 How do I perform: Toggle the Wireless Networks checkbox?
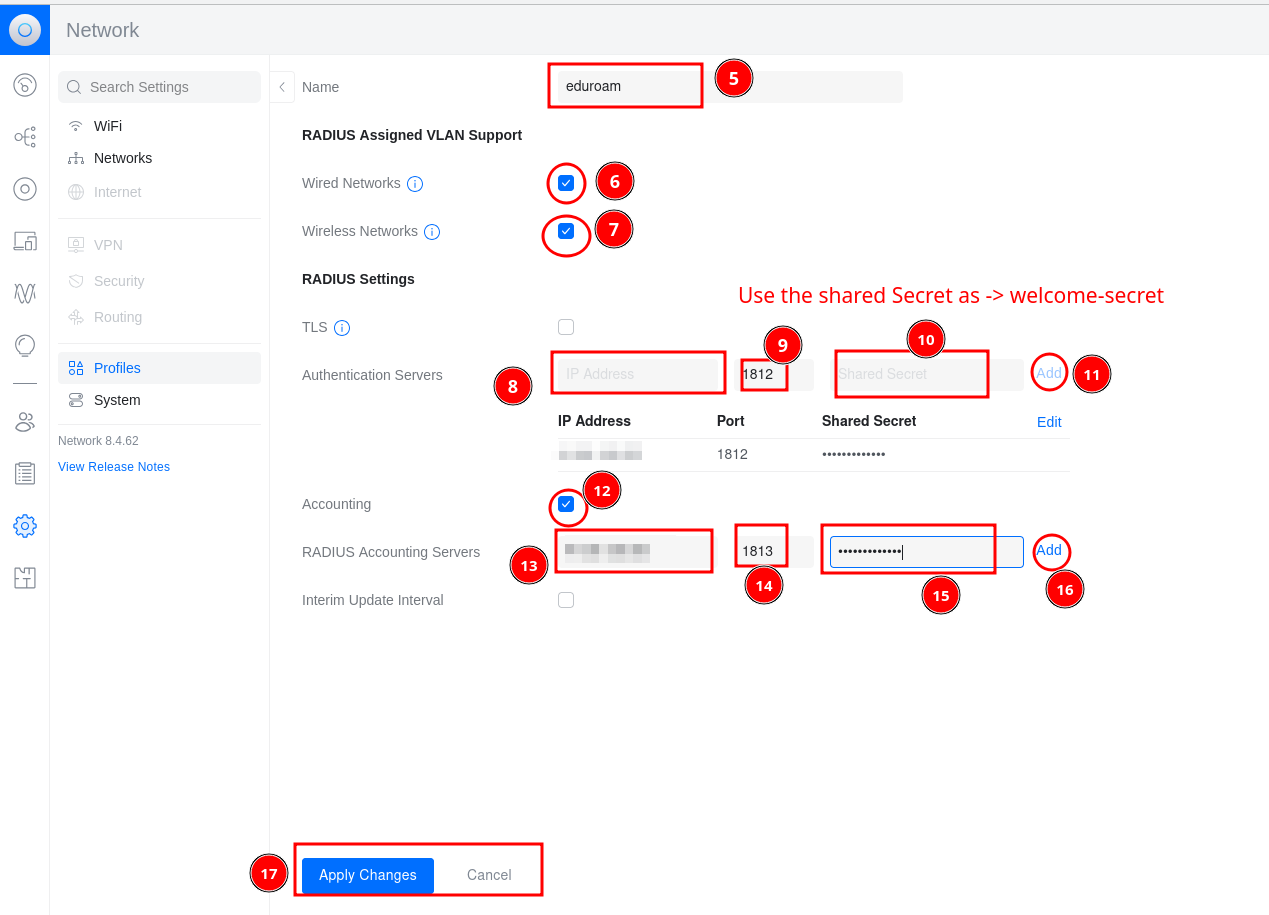tap(566, 231)
